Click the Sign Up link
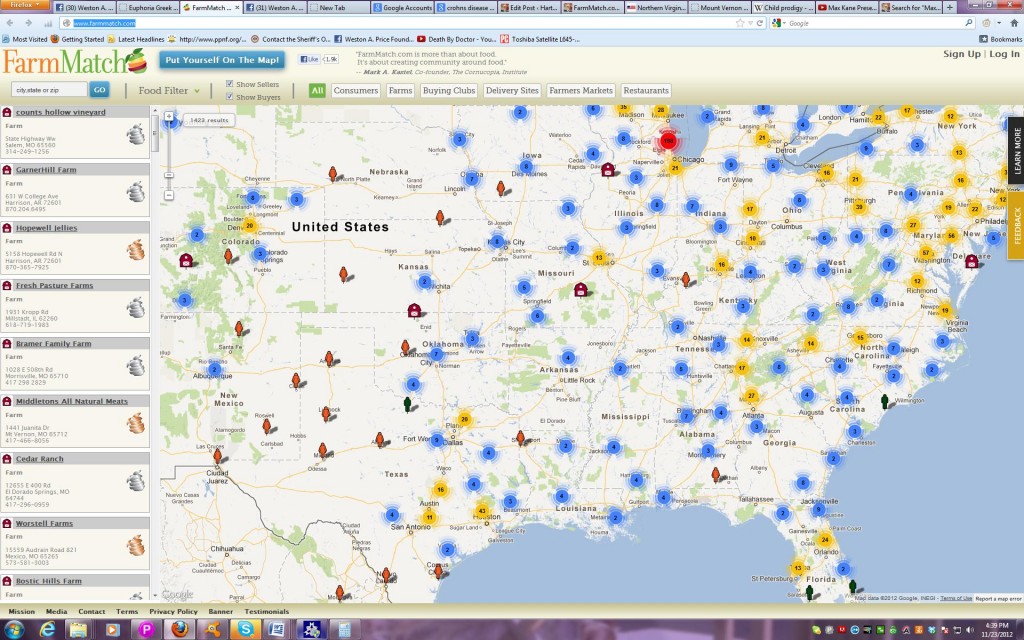 click(962, 54)
